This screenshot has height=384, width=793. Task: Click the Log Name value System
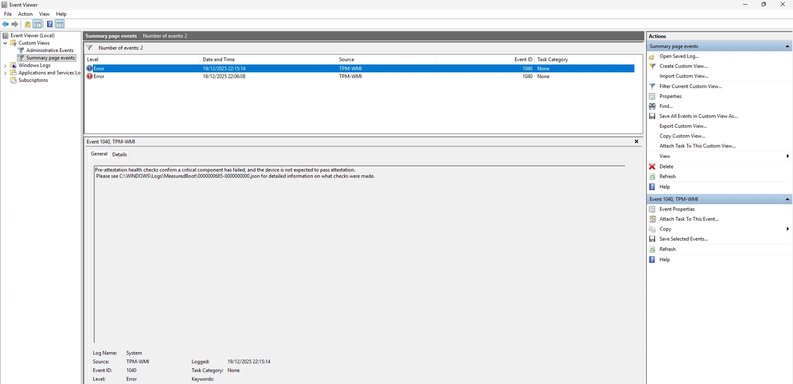tap(134, 353)
